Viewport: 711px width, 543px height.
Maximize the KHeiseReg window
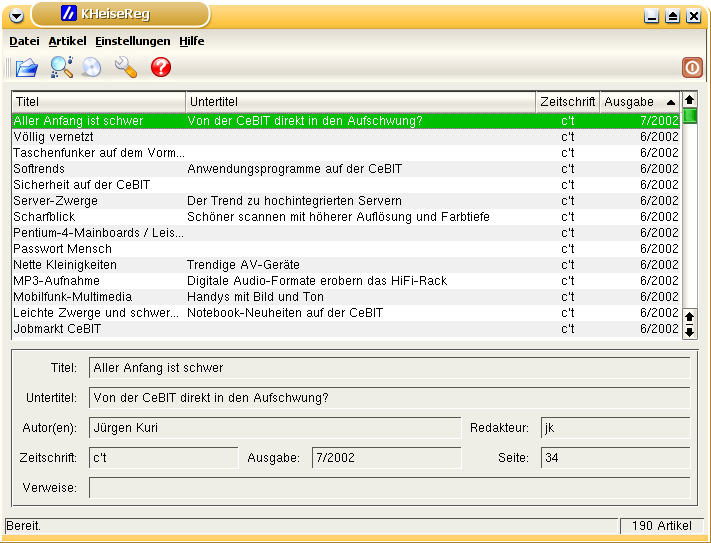(672, 16)
